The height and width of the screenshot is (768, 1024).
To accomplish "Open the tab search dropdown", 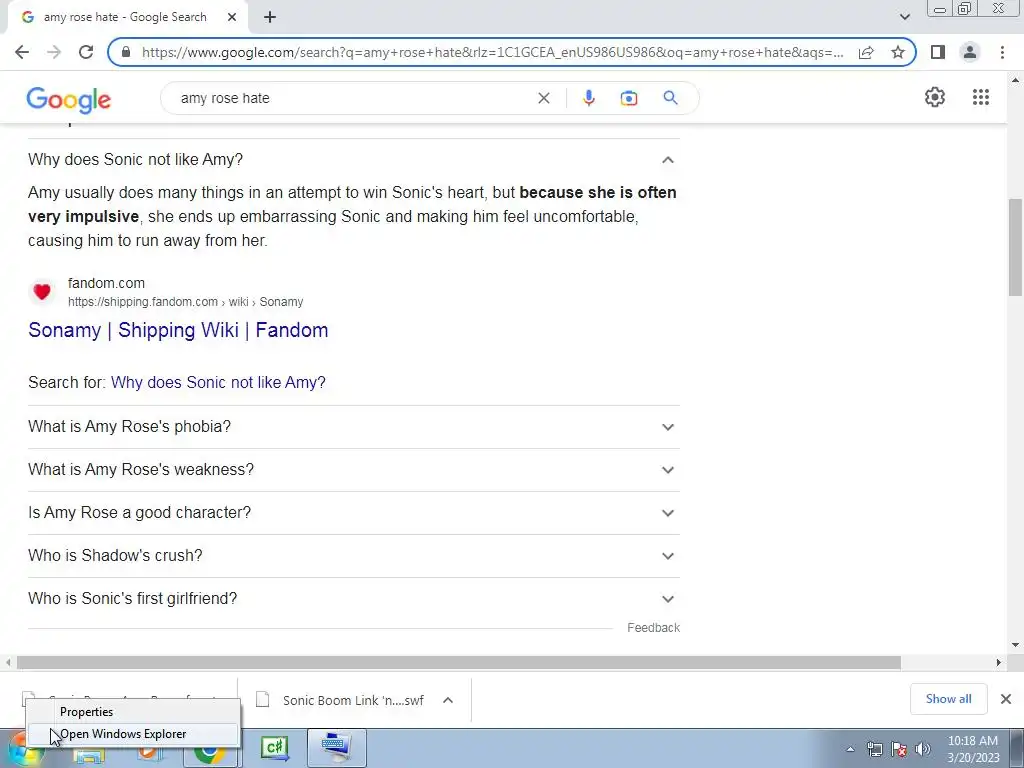I will pyautogui.click(x=904, y=17).
